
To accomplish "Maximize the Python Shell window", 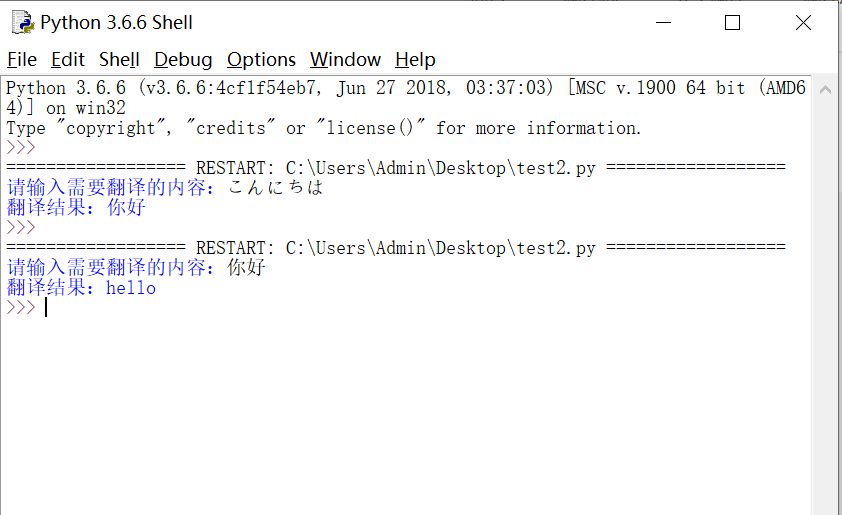I will (x=732, y=22).
